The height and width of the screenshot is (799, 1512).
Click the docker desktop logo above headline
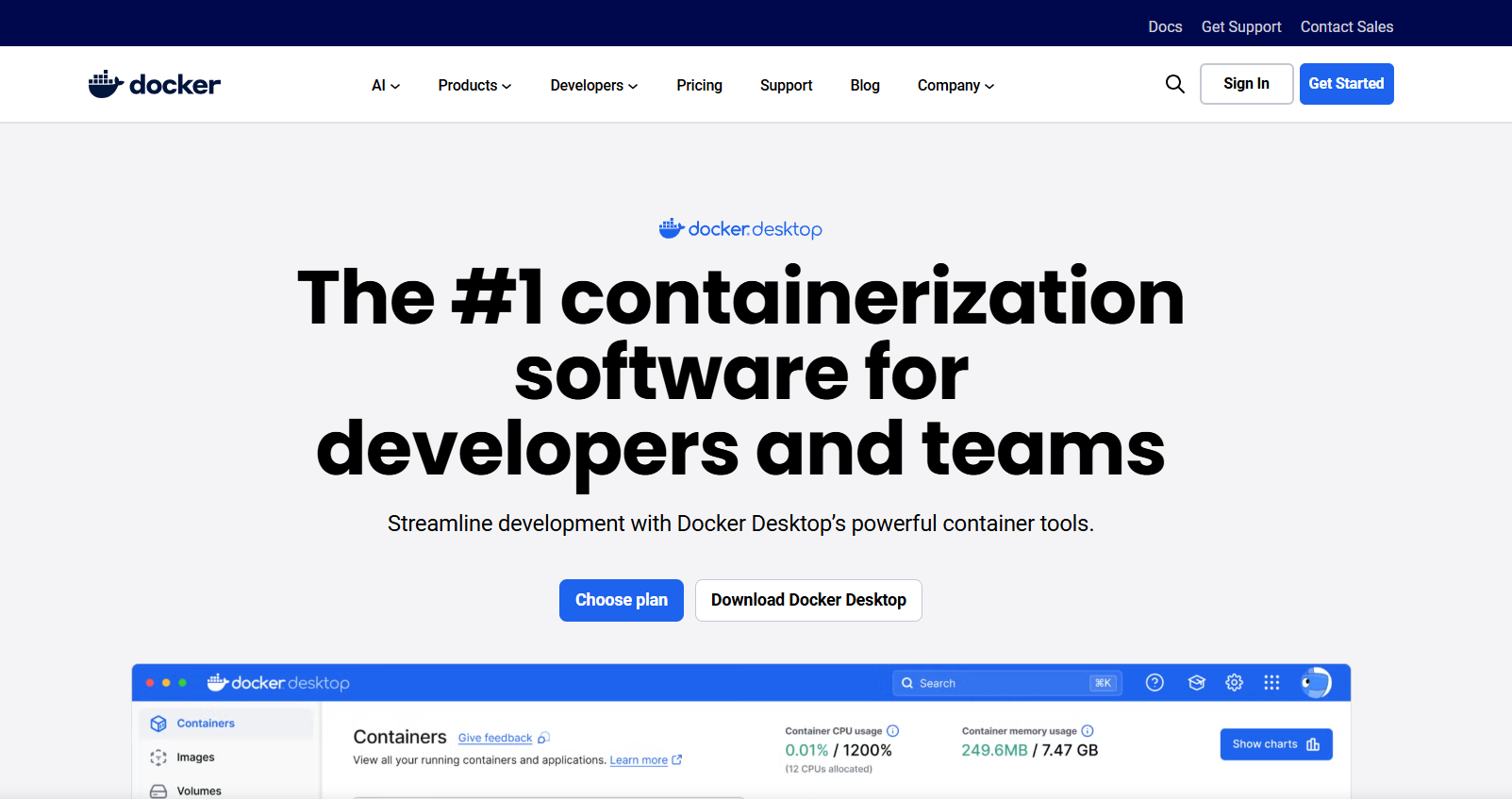[740, 228]
